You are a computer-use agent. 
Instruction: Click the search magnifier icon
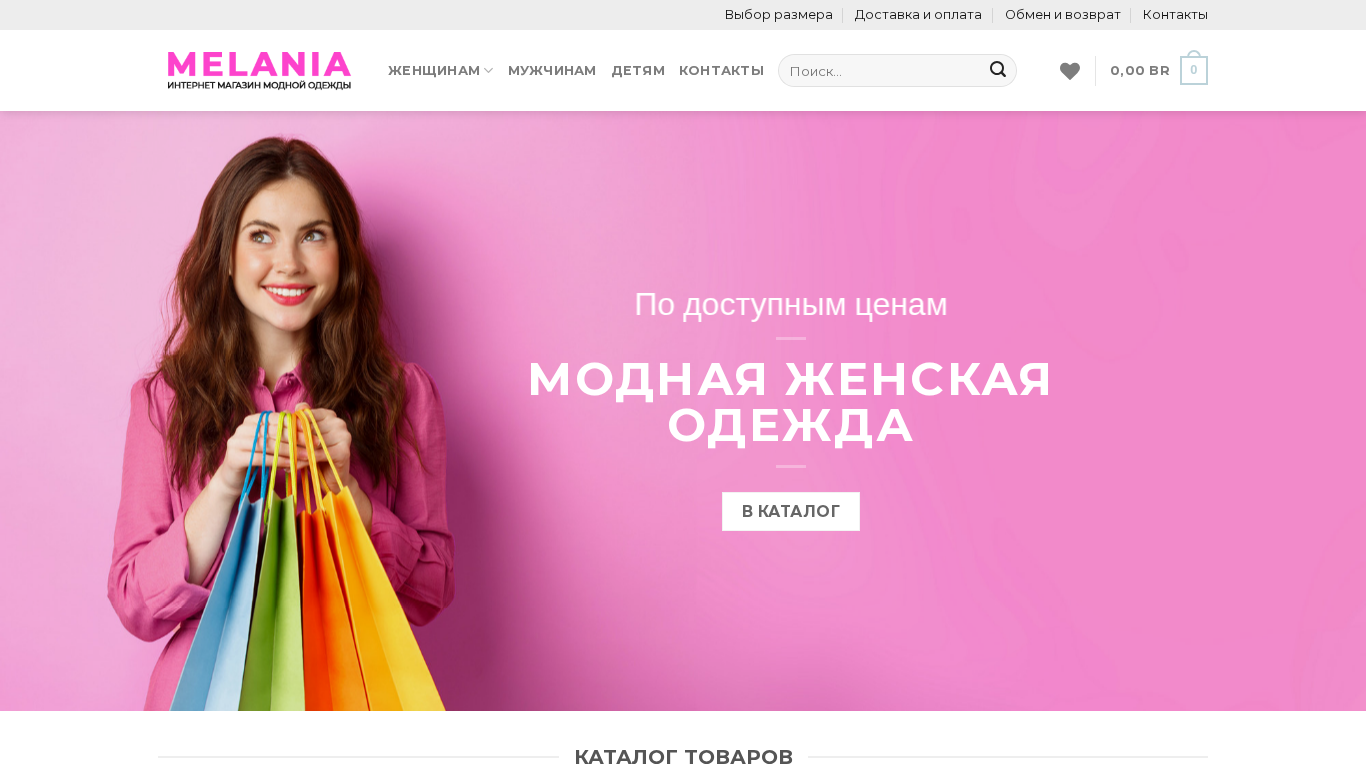[x=997, y=70]
